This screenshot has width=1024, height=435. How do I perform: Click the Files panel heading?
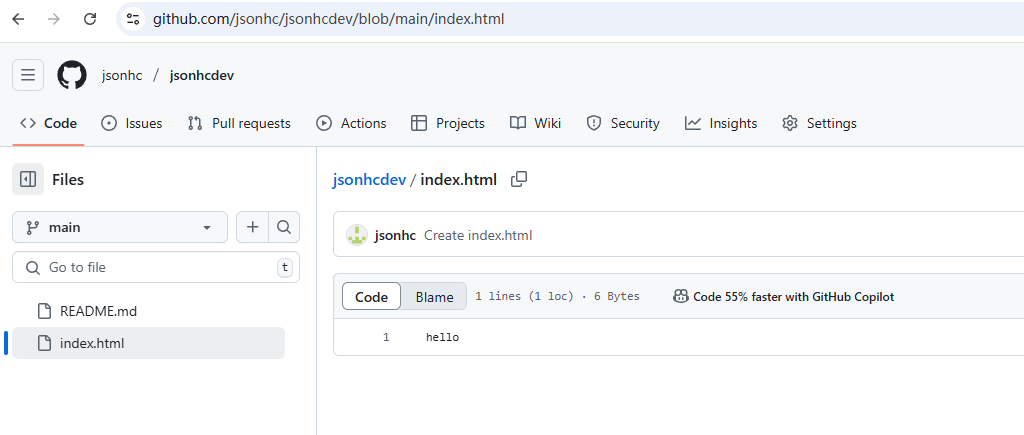click(x=68, y=180)
